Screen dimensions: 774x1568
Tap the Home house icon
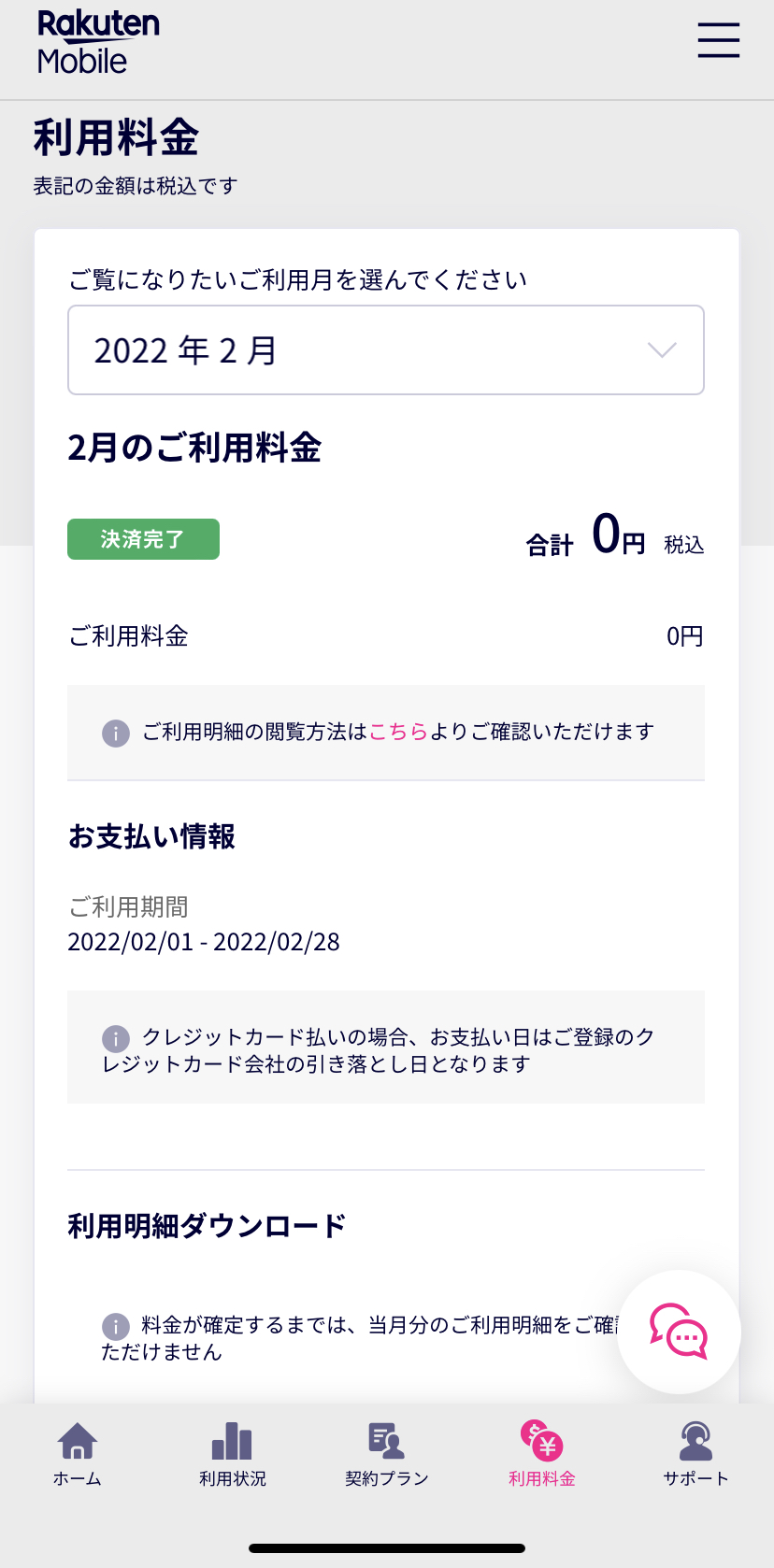(x=78, y=1441)
